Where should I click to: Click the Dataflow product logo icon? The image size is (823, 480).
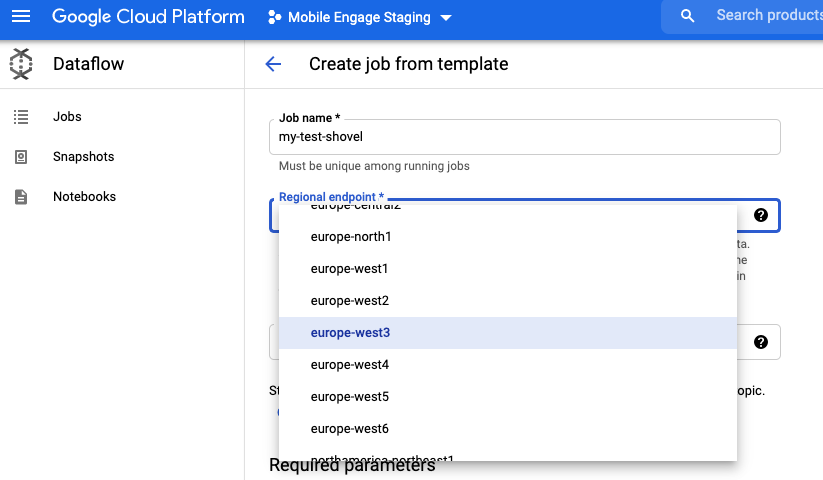click(x=21, y=65)
